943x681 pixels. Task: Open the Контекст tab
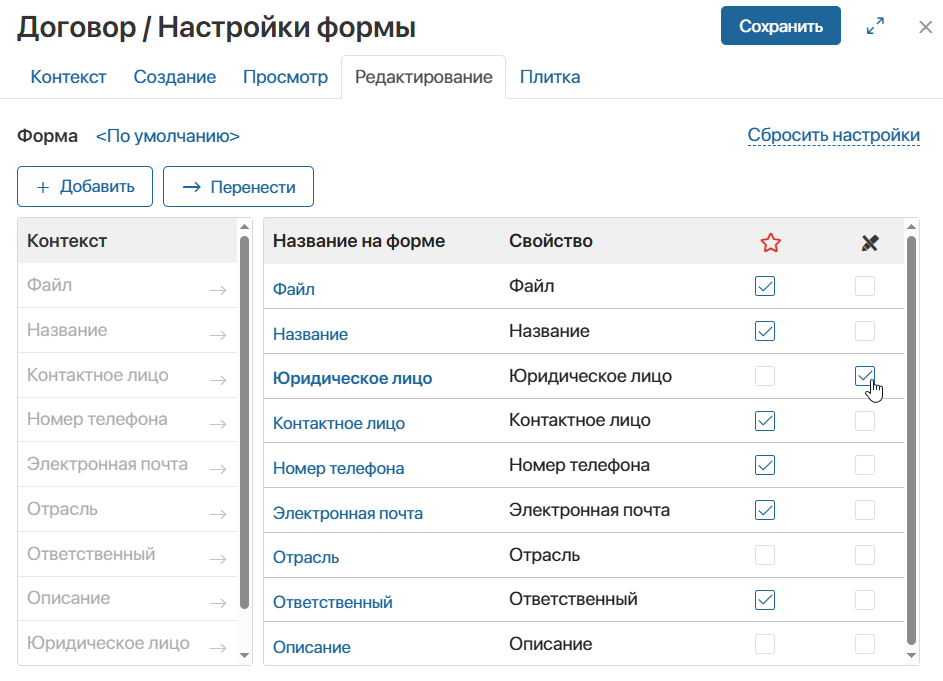pos(68,76)
